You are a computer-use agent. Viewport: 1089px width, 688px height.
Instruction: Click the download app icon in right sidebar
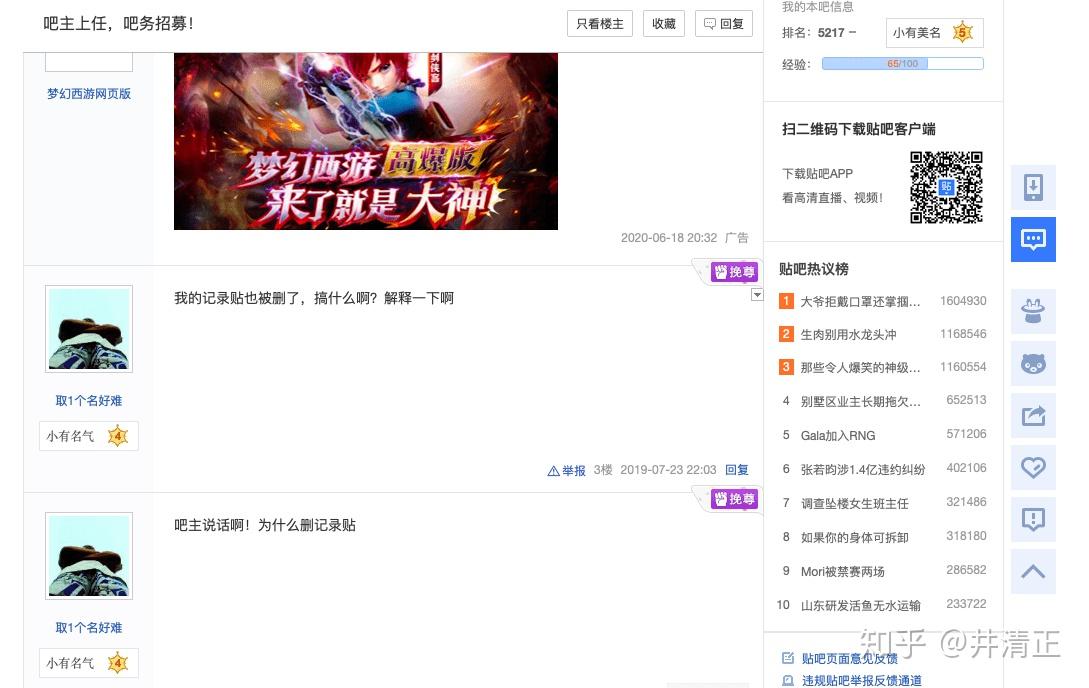(1033, 187)
